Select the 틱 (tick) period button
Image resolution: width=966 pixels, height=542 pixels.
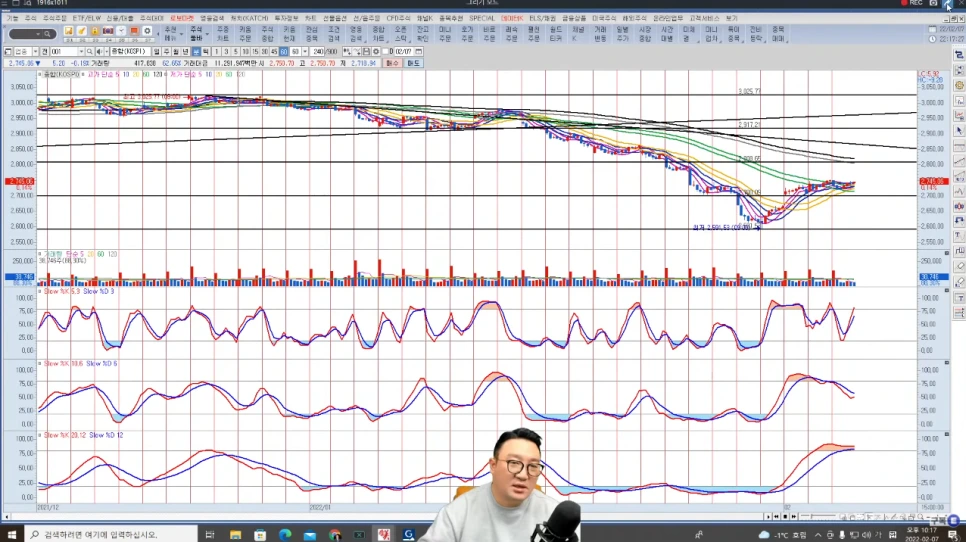coord(205,52)
